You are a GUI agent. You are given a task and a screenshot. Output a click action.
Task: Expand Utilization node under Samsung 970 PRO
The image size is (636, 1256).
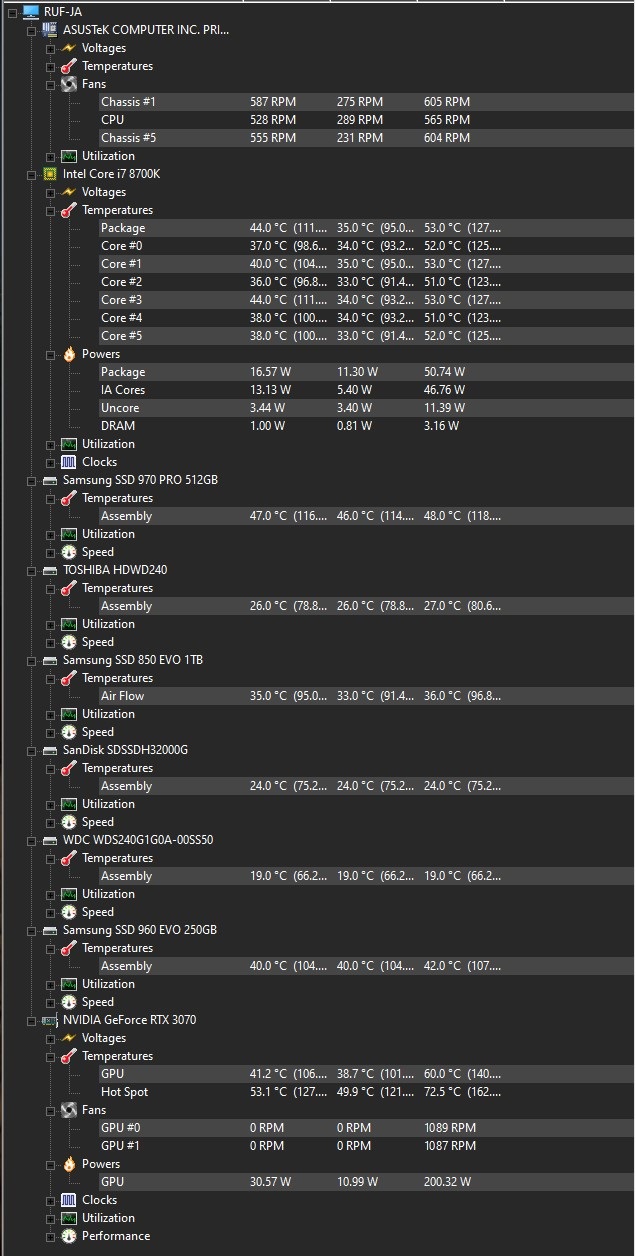click(51, 534)
